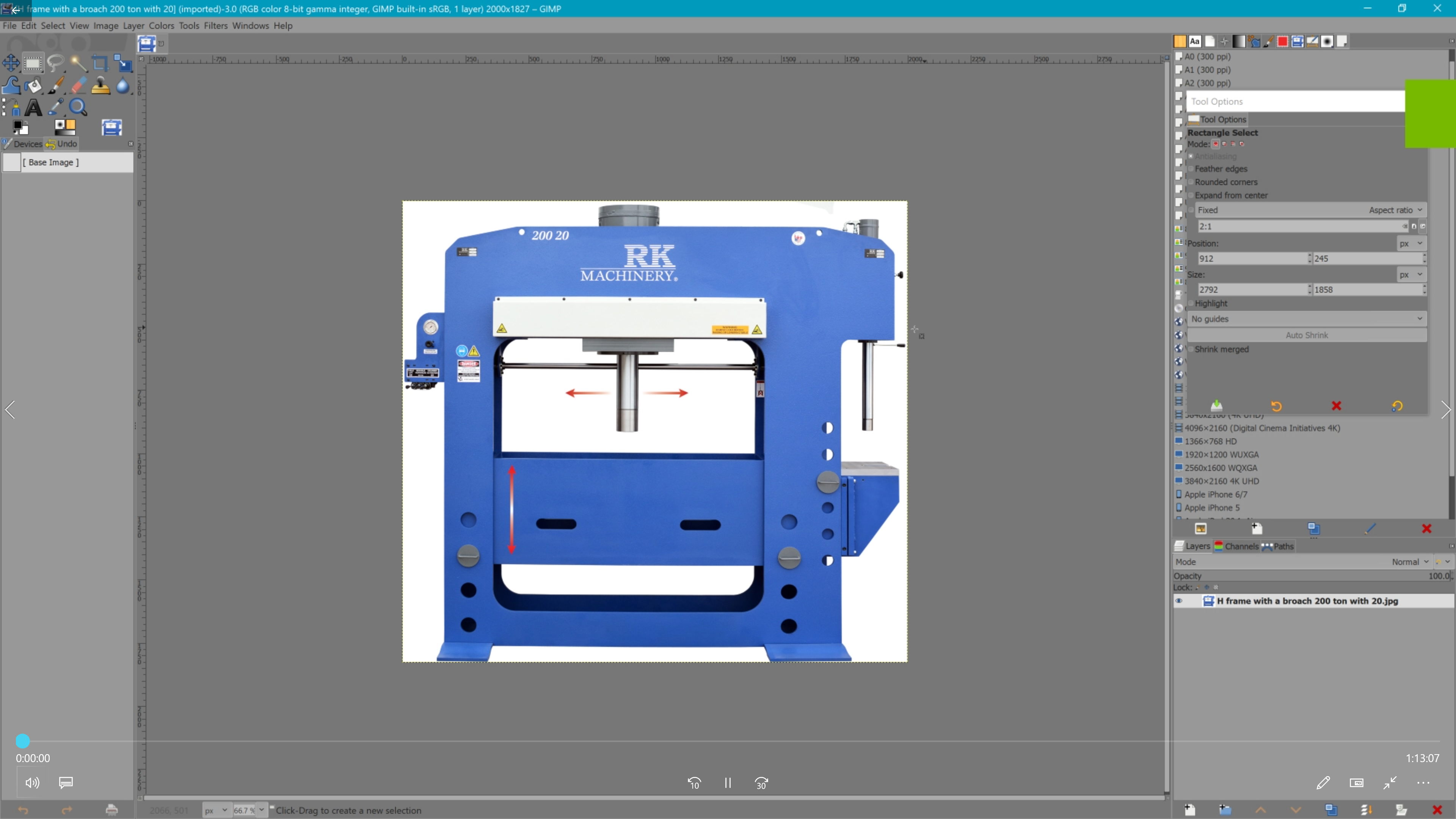The image size is (1456, 819).
Task: Open the Fonts dockable tab icon
Action: (1194, 41)
